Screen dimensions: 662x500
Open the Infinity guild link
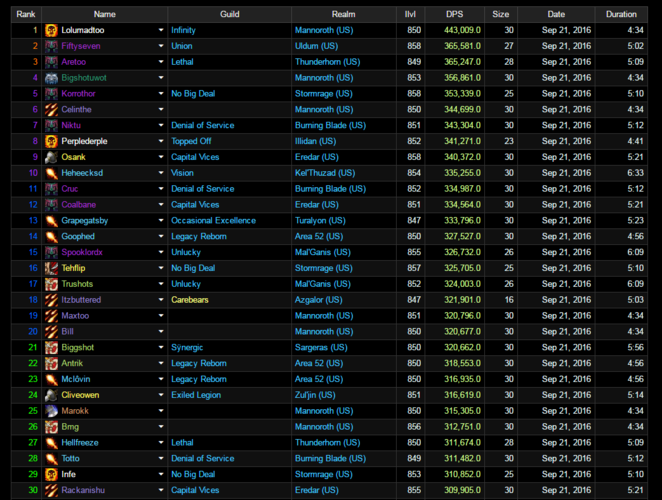pyautogui.click(x=183, y=30)
